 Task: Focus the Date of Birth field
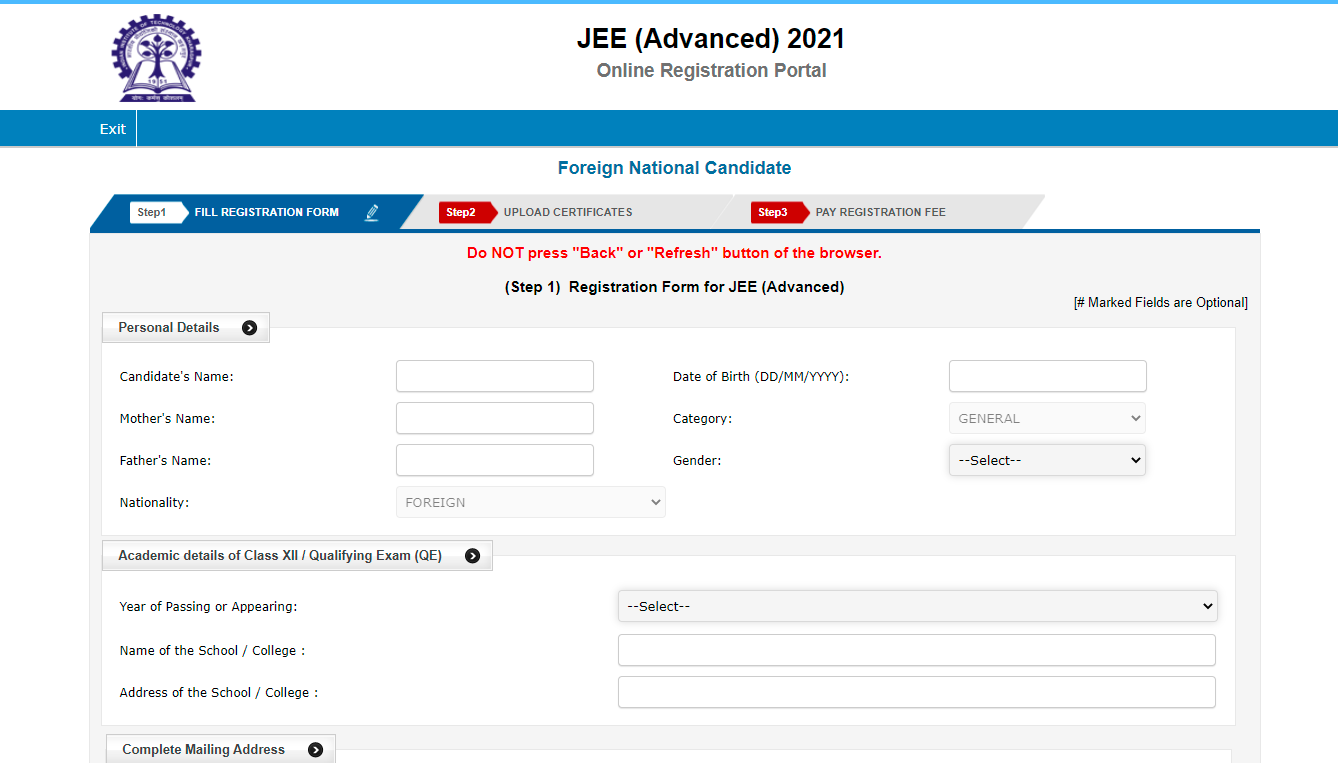pos(1046,376)
